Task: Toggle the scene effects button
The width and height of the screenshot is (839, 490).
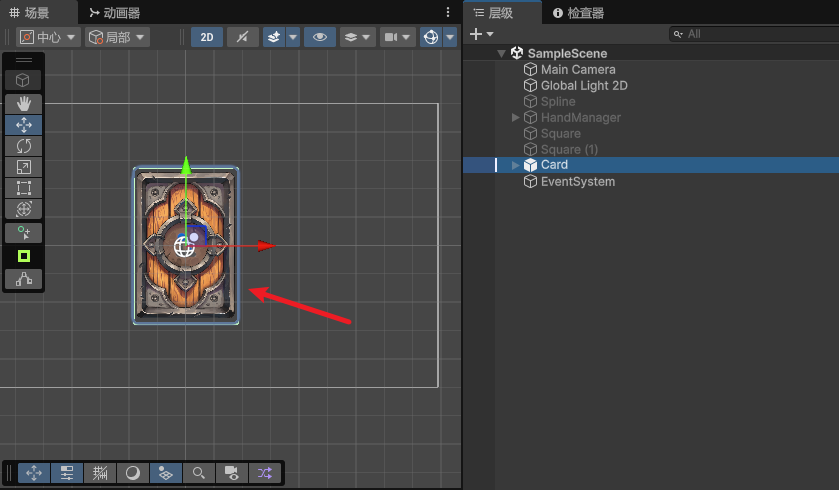Action: point(274,37)
